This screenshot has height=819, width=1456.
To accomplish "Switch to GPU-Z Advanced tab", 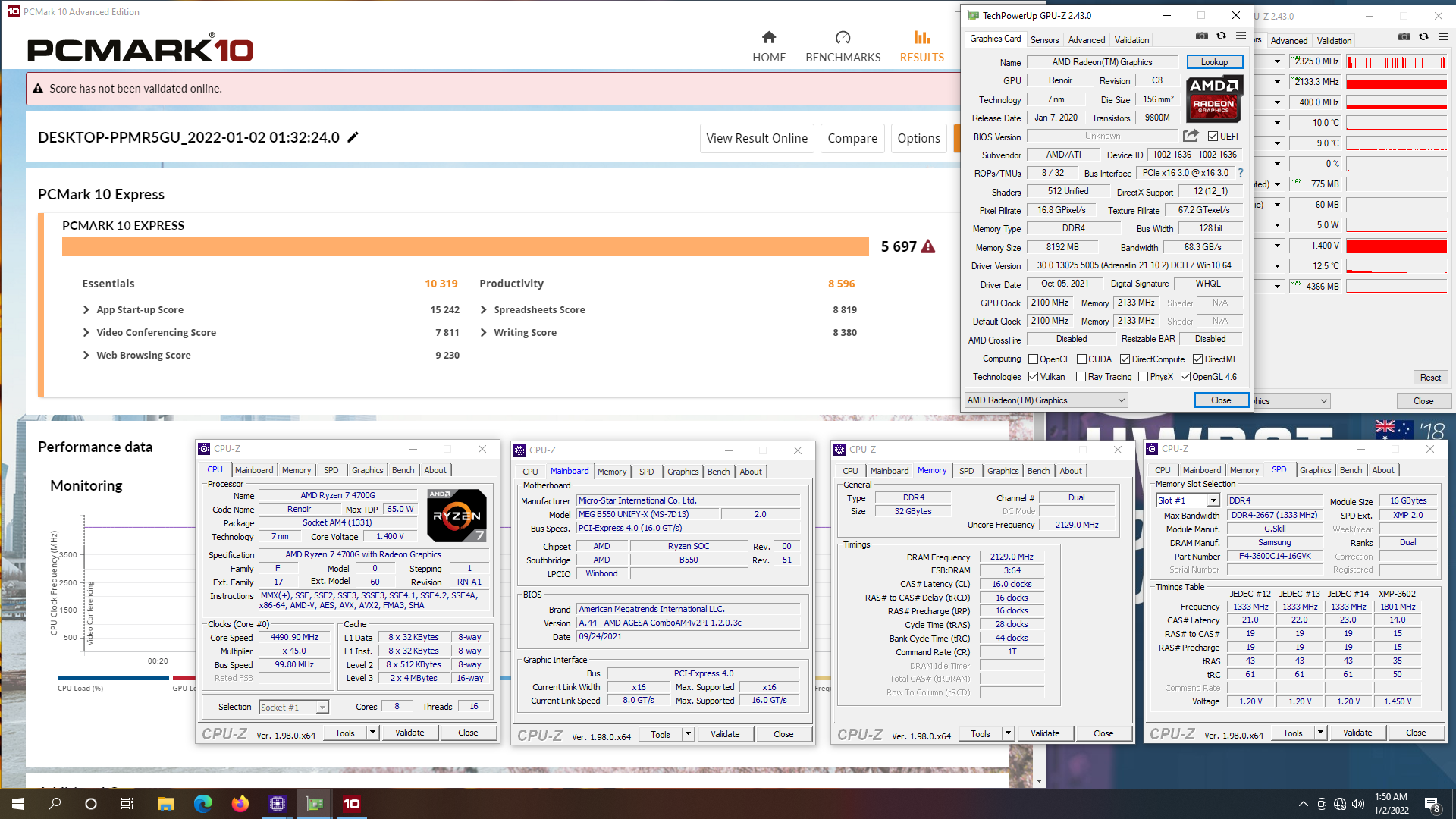I will [1086, 40].
